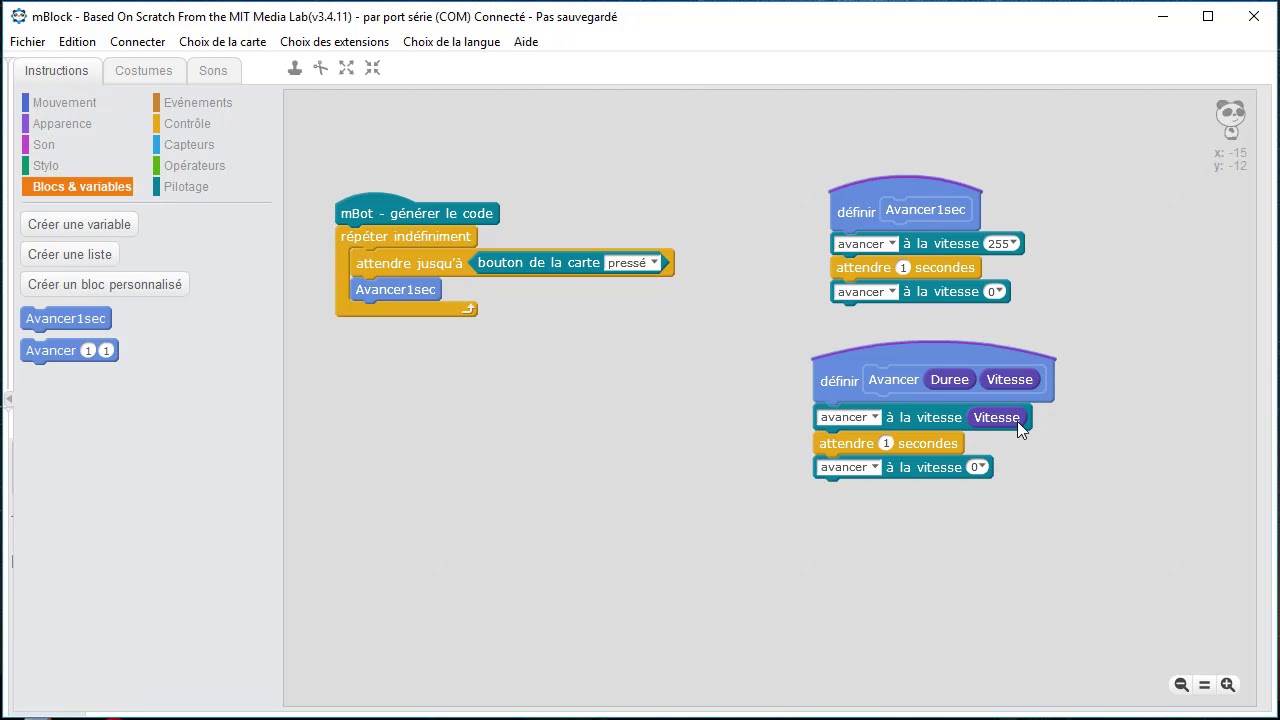
Task: Select the Blocs & variables category
Action: [x=77, y=187]
